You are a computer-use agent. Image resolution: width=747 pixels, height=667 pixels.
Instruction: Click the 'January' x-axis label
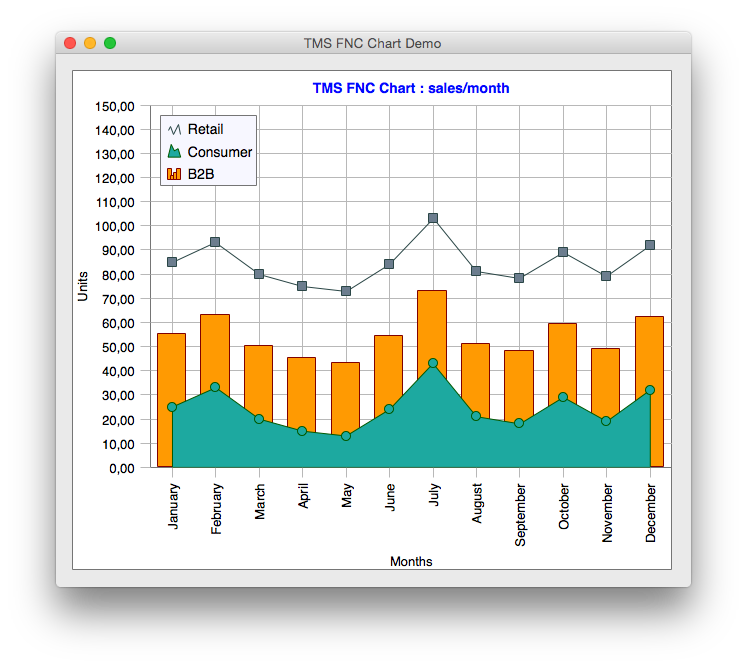pos(174,506)
